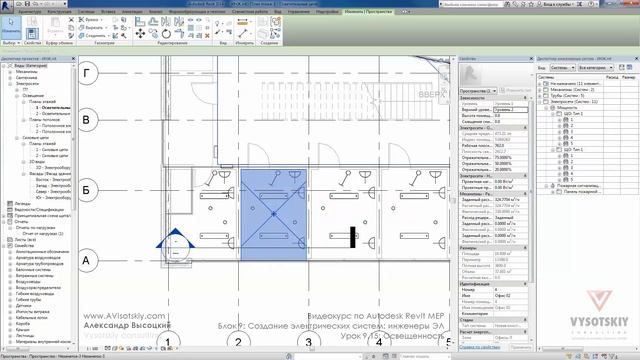Click grid bubble Б on the plan

click(x=87, y=190)
